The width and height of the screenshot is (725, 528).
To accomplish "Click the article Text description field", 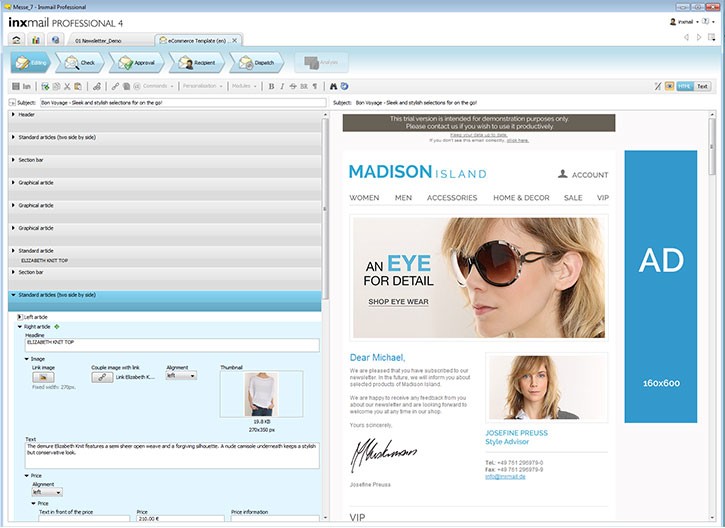I will (x=172, y=455).
